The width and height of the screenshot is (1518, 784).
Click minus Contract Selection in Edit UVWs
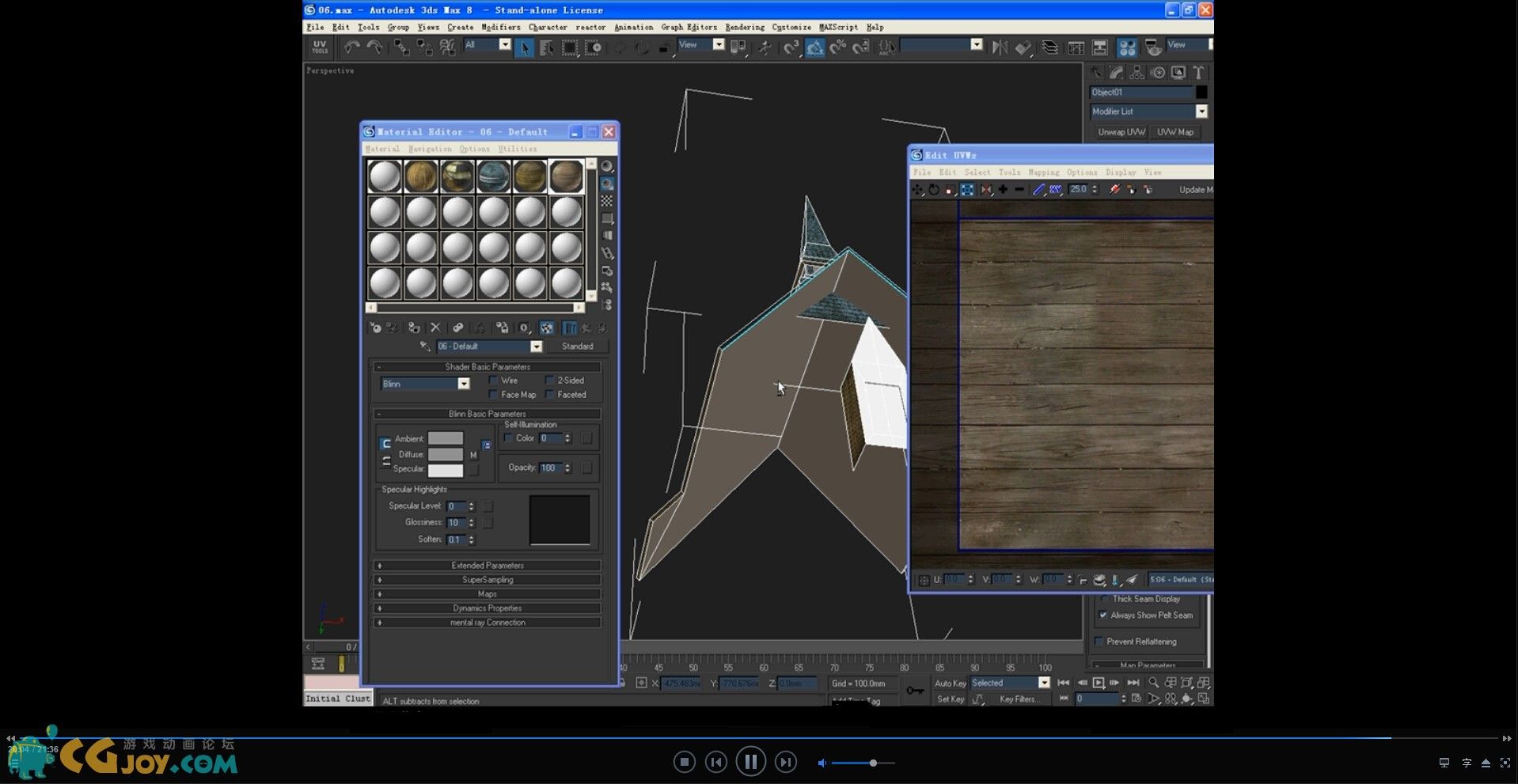tap(1019, 190)
